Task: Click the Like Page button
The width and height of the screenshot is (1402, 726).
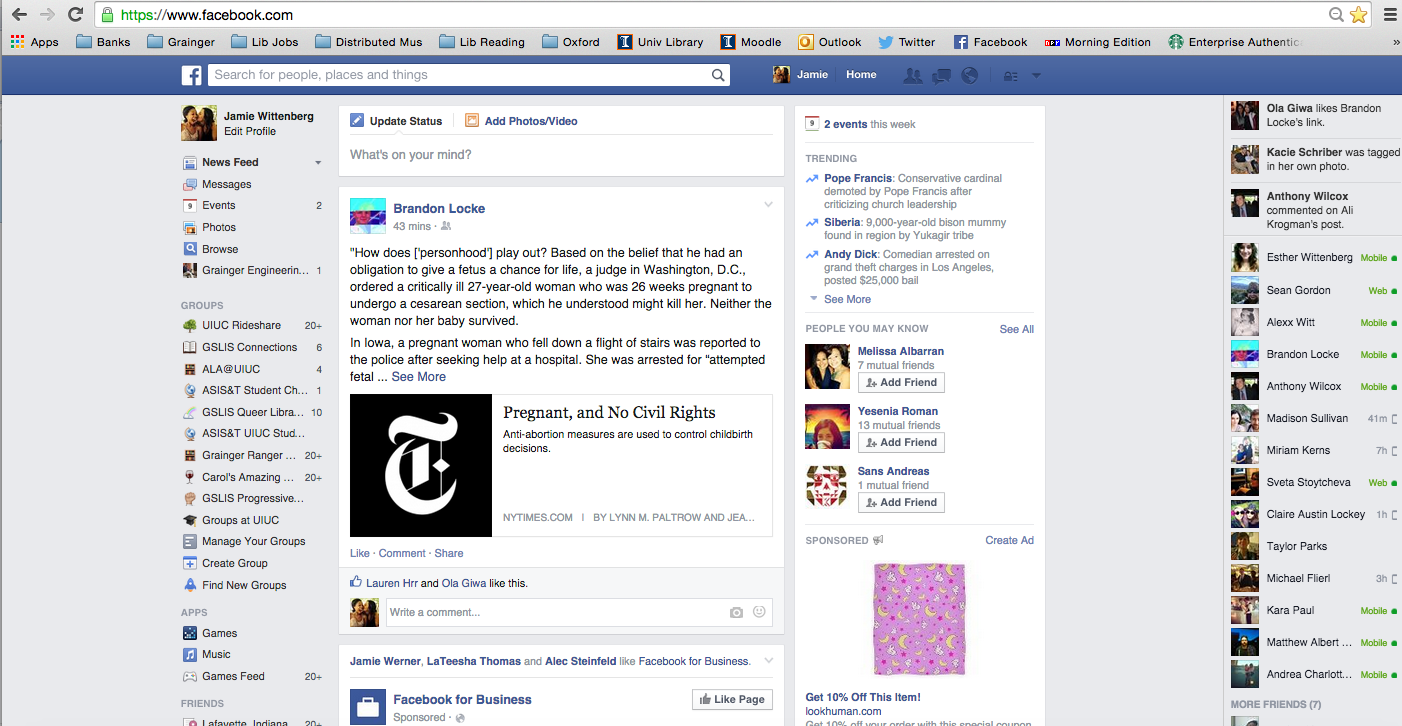Action: 732,699
